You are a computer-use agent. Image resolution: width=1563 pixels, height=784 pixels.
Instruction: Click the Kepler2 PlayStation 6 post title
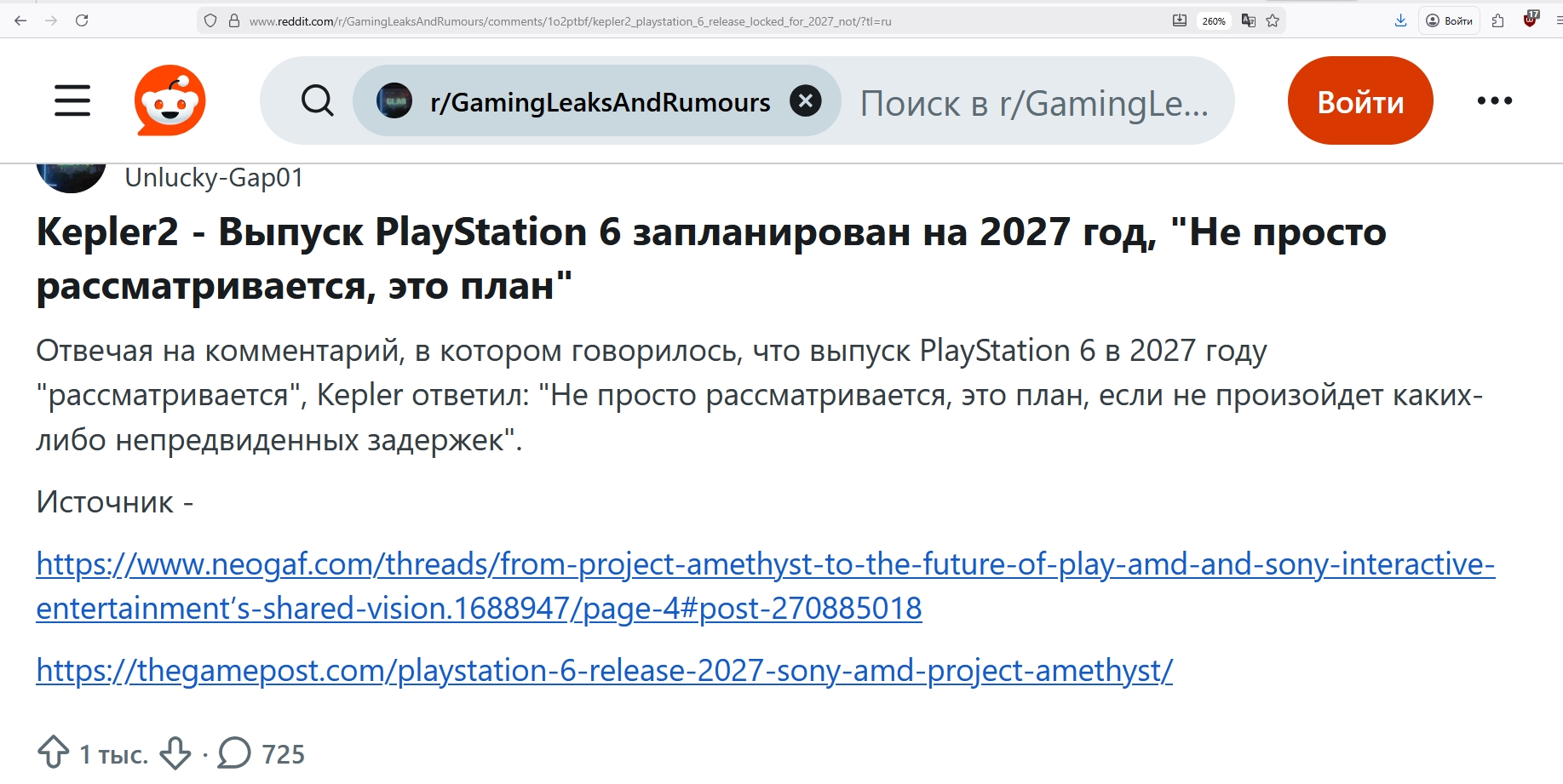[711, 259]
